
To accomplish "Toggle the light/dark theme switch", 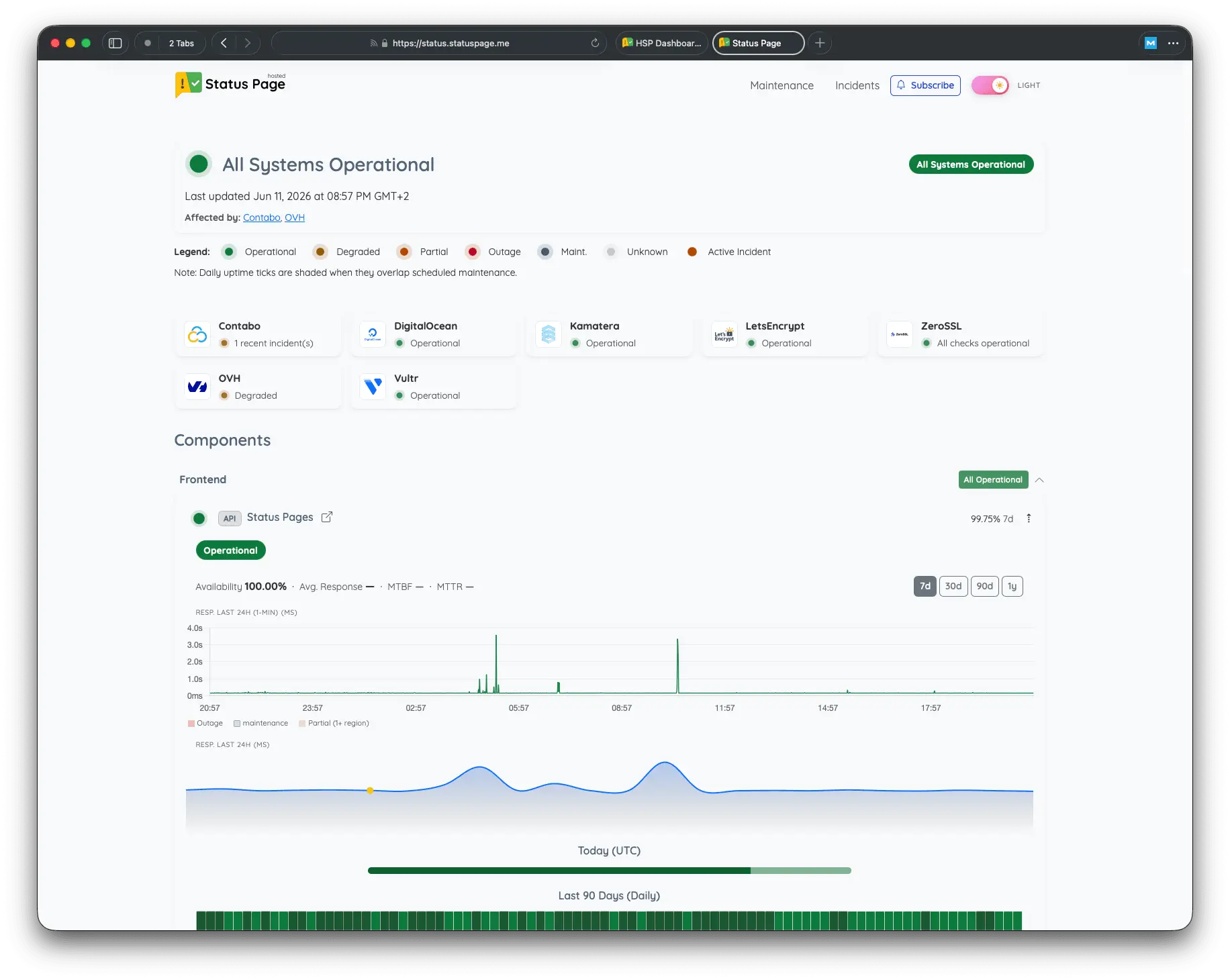I will (x=990, y=85).
